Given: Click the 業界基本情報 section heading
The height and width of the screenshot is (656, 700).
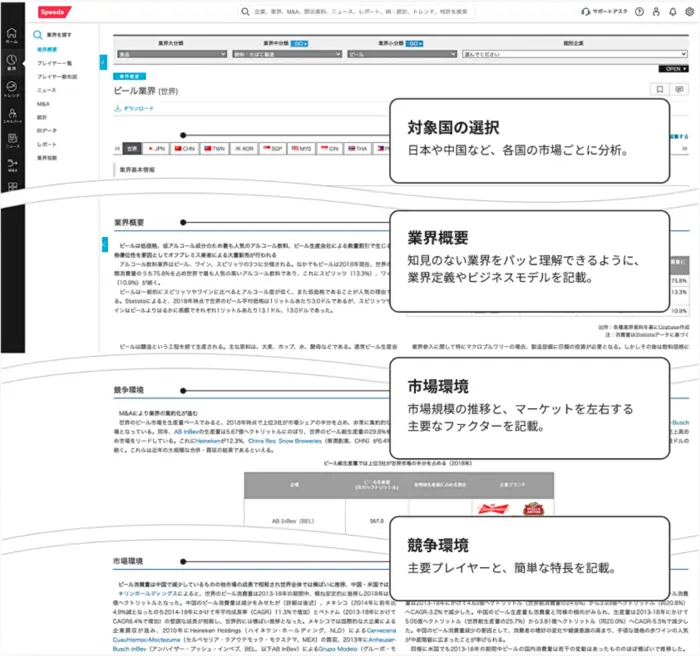Looking at the screenshot, I should pyautogui.click(x=137, y=170).
